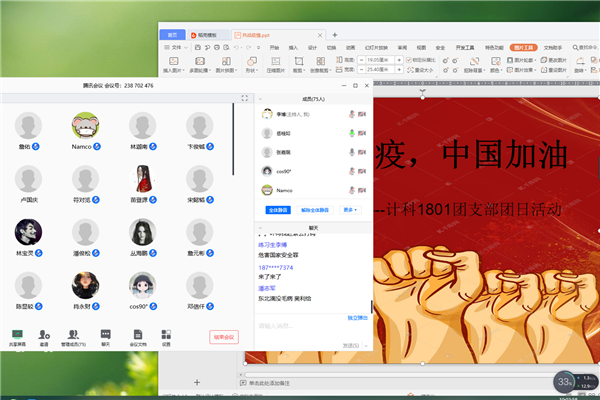This screenshot has width=600, height=400.
Task: Click the save icon in WPS quick toolbar
Action: pos(197,47)
